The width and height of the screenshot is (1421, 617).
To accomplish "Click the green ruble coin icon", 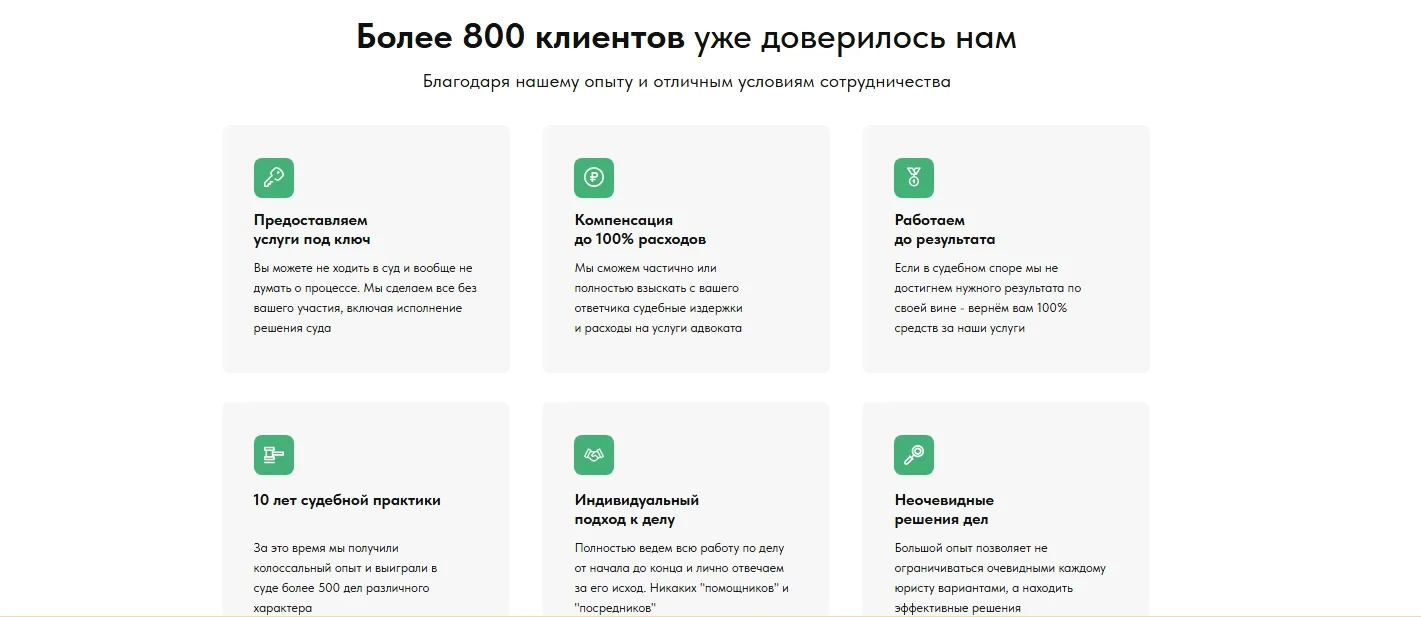I will pos(594,178).
